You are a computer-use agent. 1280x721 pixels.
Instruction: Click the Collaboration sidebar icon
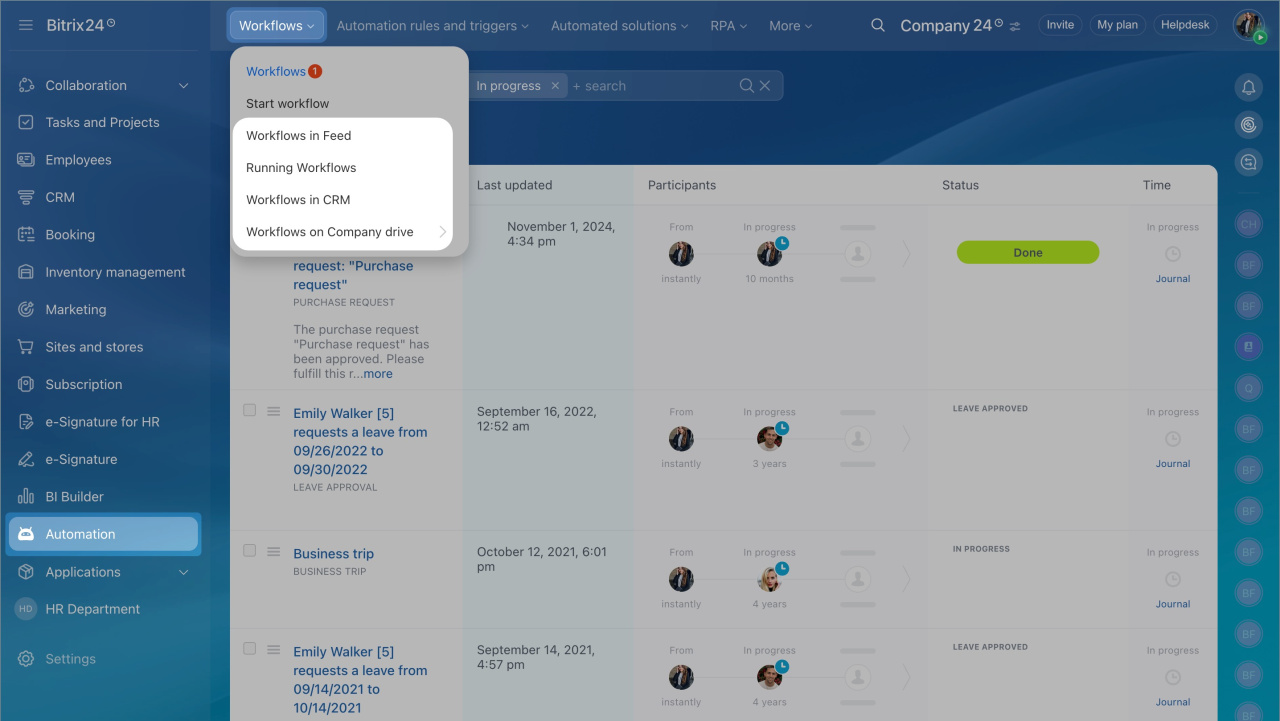27,85
